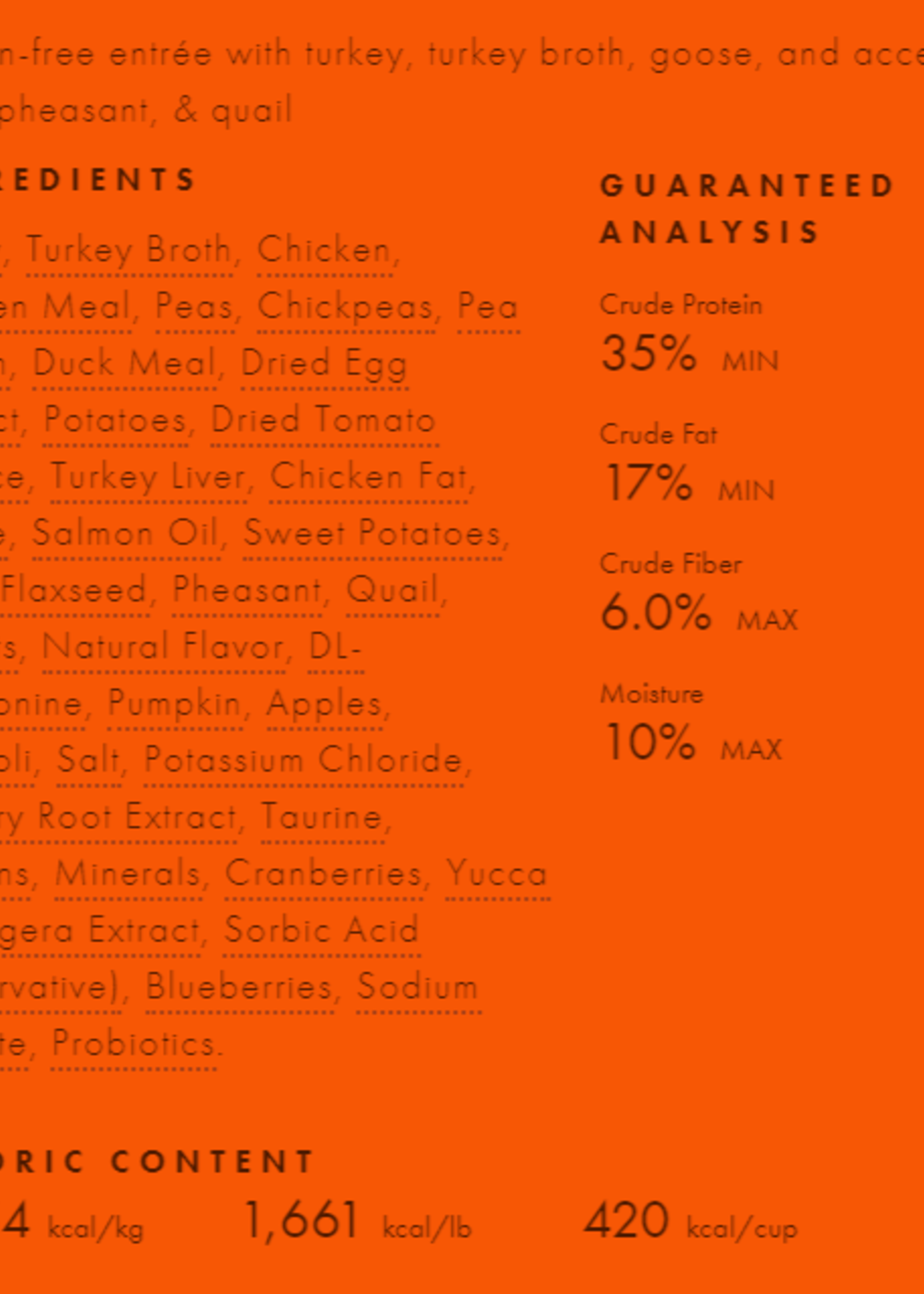Open the Quail ingredient link
Image resolution: width=924 pixels, height=1294 pixels.
point(393,591)
